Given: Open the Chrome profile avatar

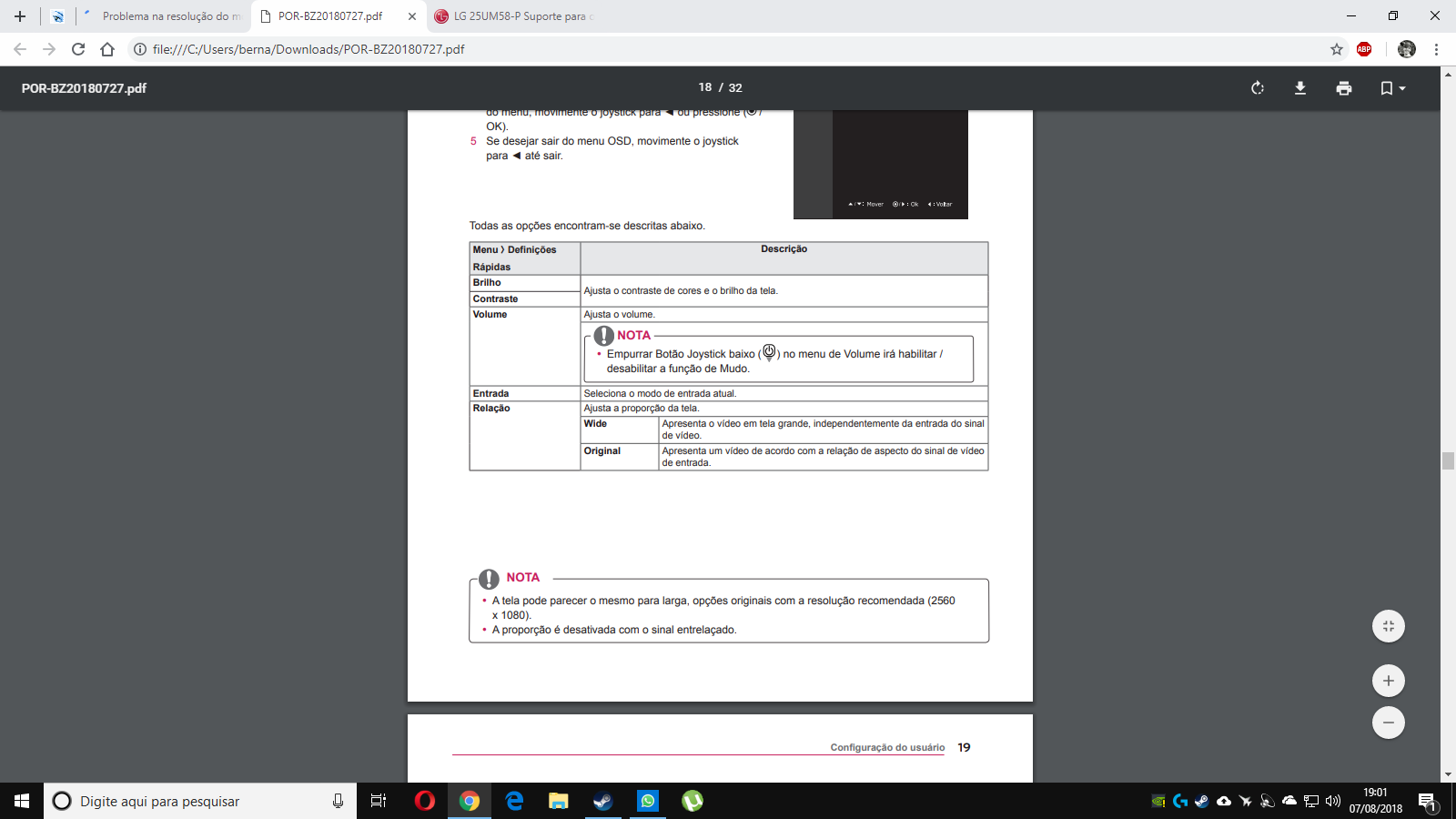Looking at the screenshot, I should [x=1407, y=49].
